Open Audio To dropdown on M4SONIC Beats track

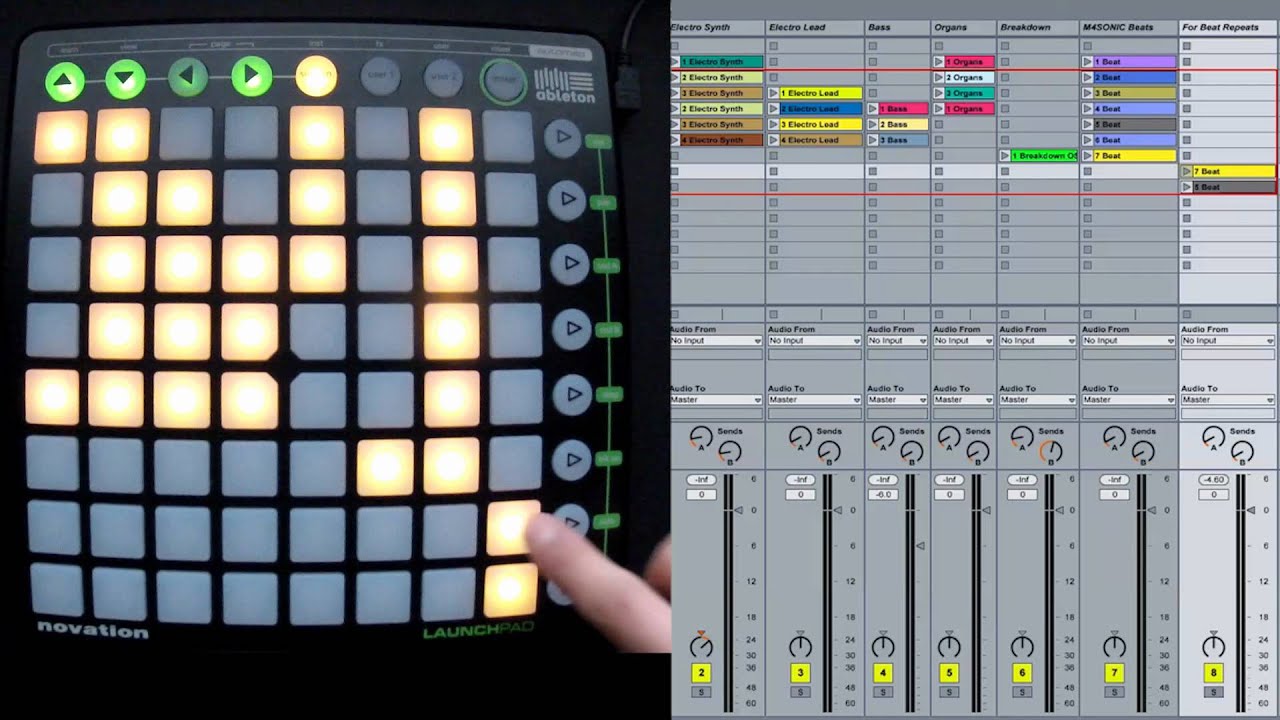1128,400
